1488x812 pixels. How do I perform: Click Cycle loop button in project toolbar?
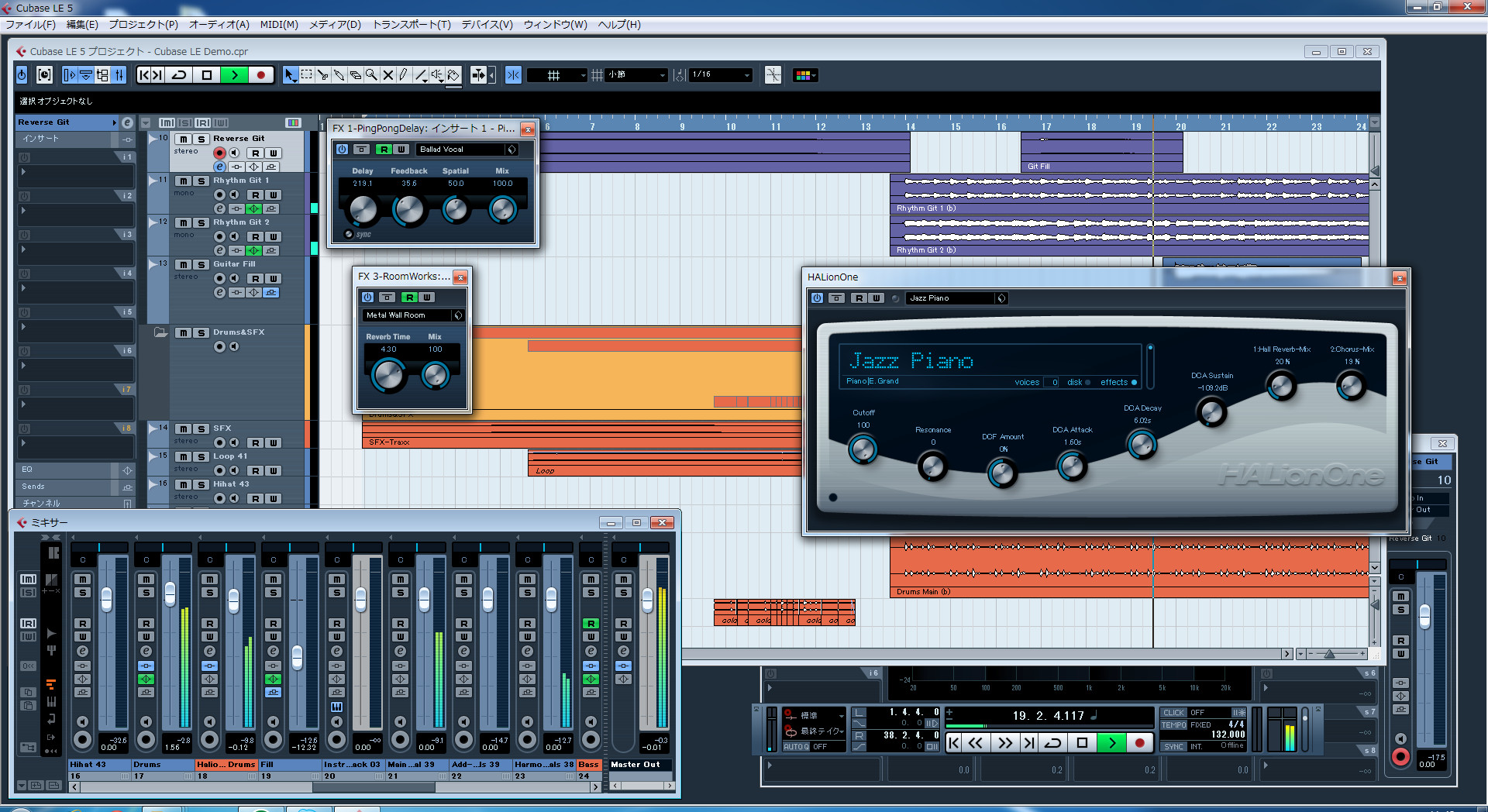tap(179, 75)
